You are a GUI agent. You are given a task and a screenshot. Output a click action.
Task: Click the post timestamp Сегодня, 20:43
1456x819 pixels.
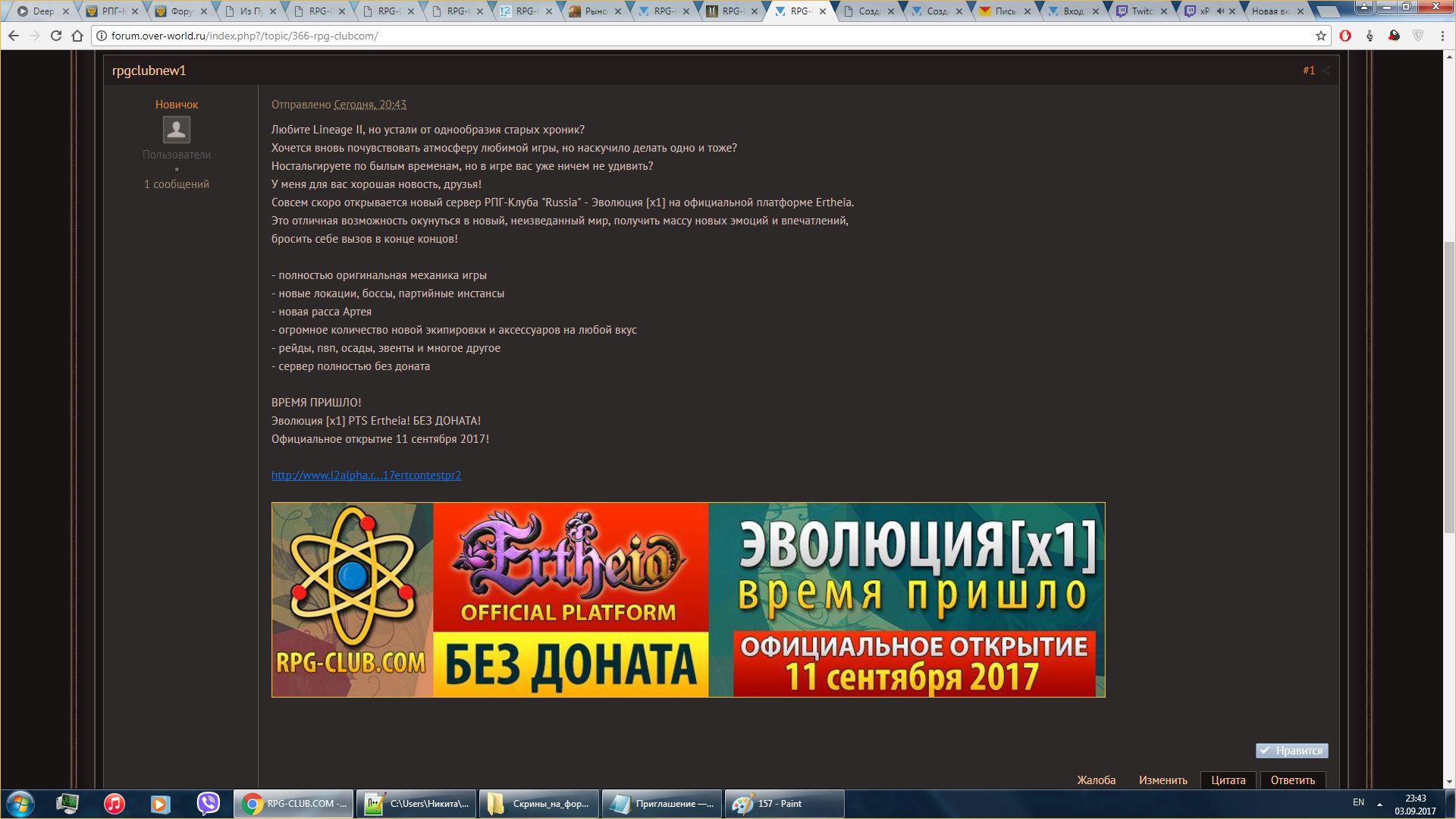click(370, 105)
